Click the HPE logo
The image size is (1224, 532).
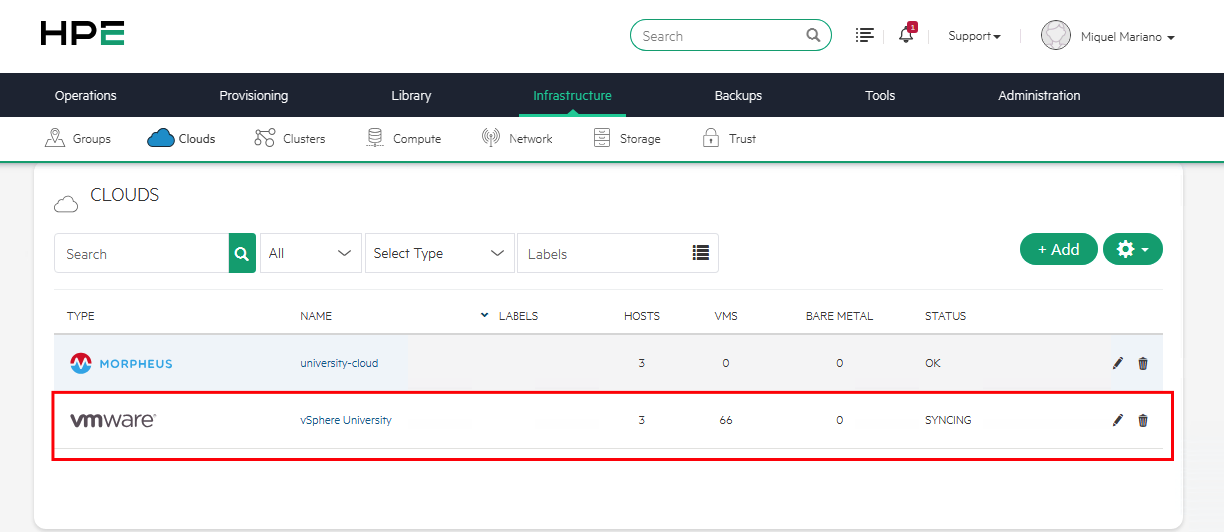[x=83, y=34]
